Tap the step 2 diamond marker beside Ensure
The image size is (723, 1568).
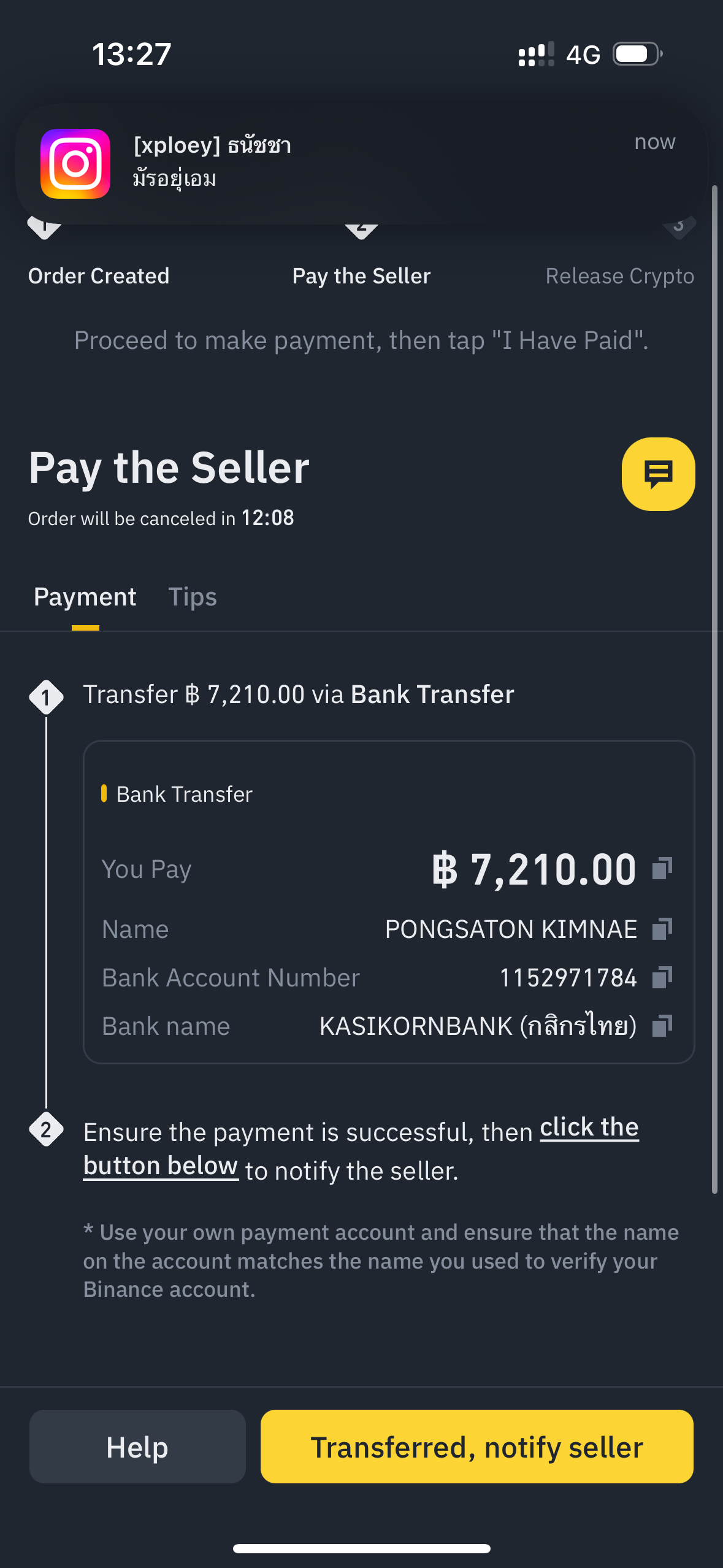(x=46, y=1129)
